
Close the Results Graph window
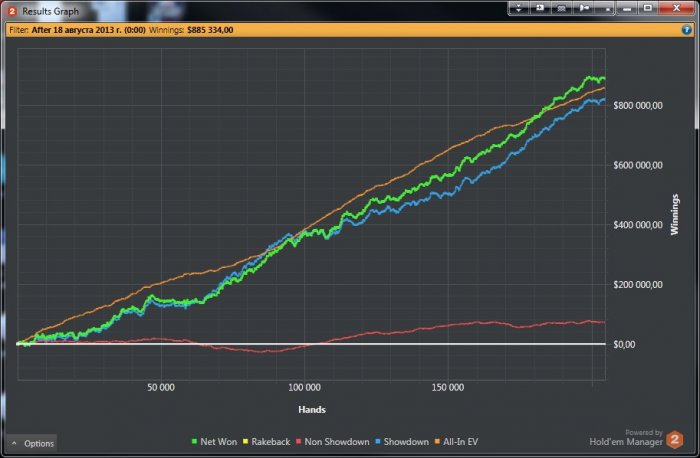(676, 8)
